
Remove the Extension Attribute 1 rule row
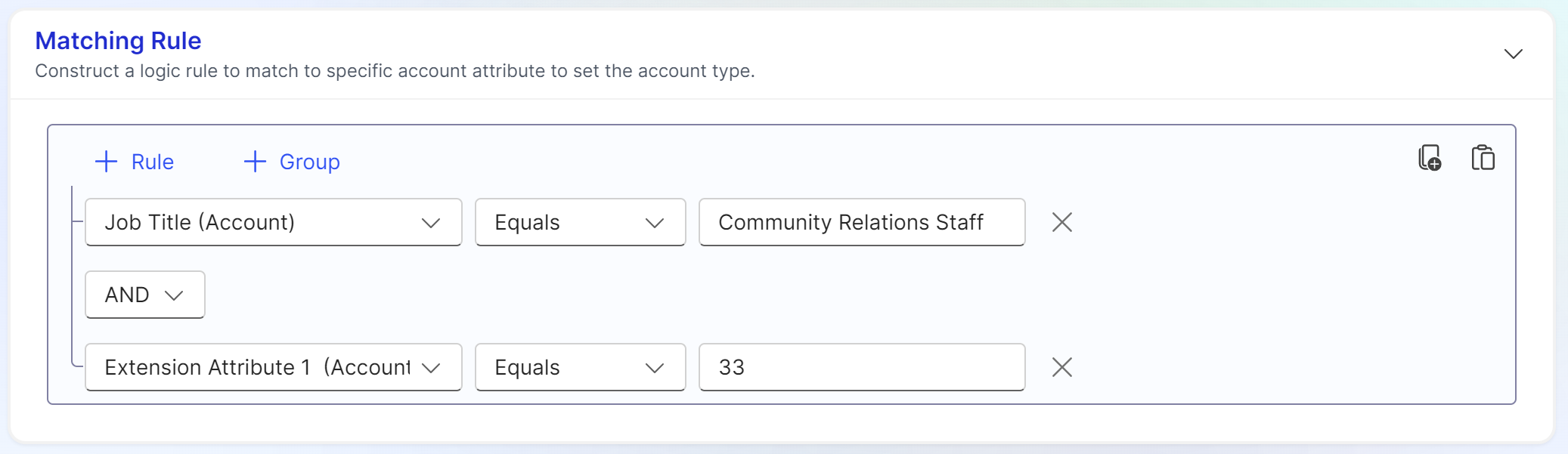coord(1062,367)
